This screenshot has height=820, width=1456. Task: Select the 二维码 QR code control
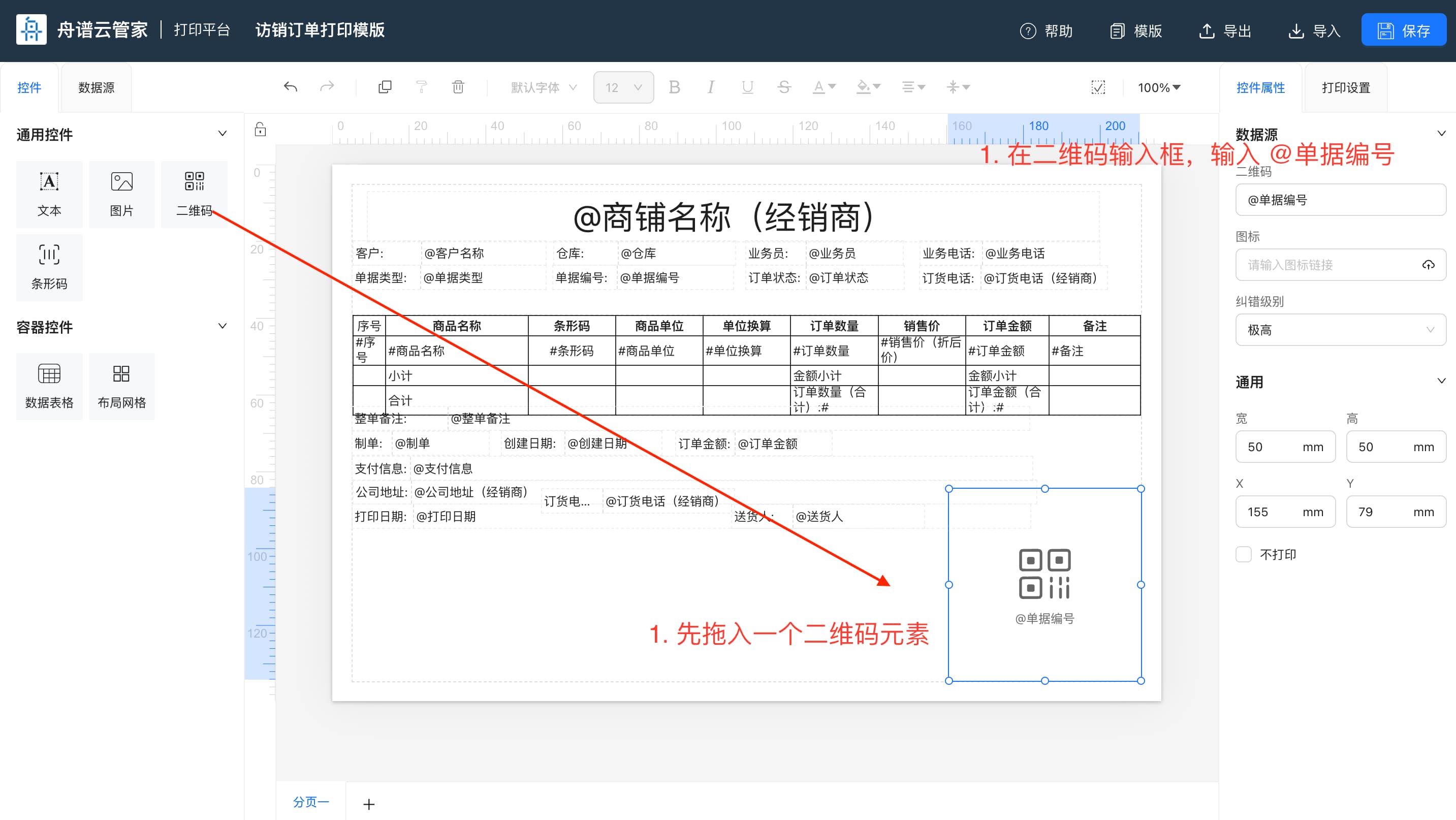coord(195,194)
